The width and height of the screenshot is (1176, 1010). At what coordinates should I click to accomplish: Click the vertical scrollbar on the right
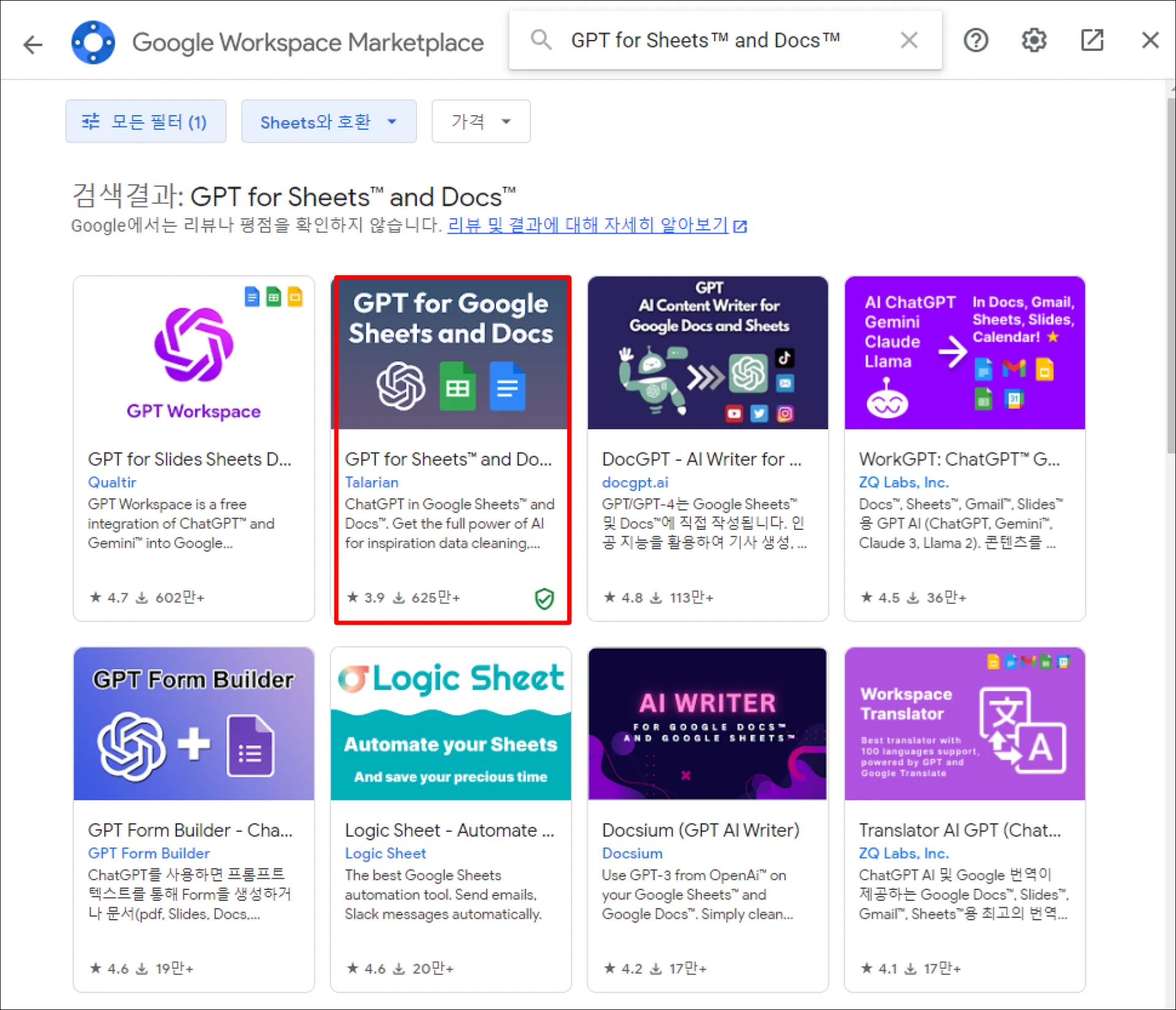tap(1170, 276)
